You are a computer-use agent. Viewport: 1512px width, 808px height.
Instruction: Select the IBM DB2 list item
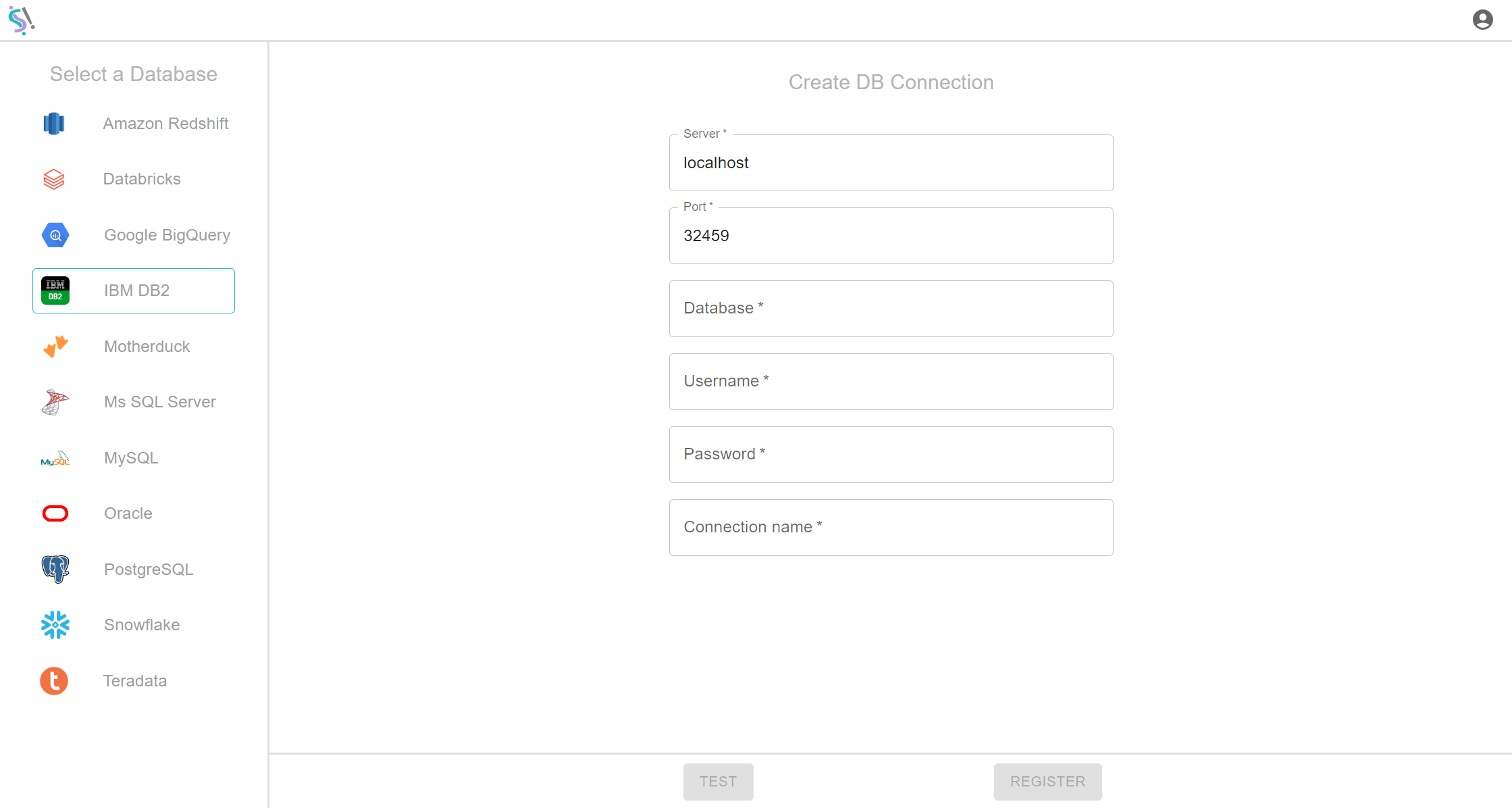click(134, 291)
